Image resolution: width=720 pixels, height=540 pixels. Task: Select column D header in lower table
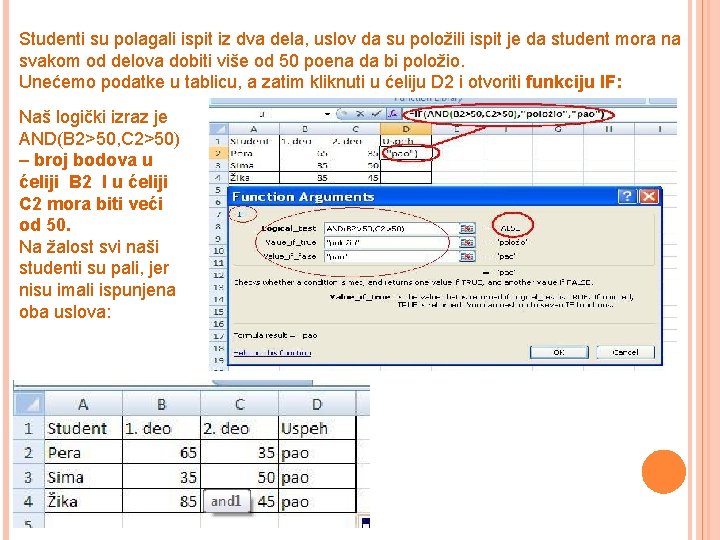click(317, 404)
